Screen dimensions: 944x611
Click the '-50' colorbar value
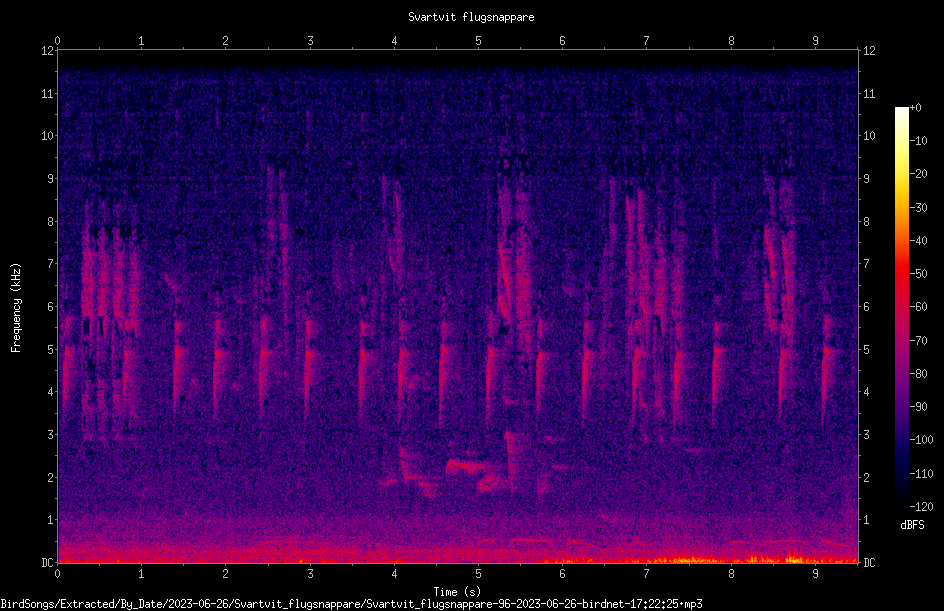(x=919, y=274)
